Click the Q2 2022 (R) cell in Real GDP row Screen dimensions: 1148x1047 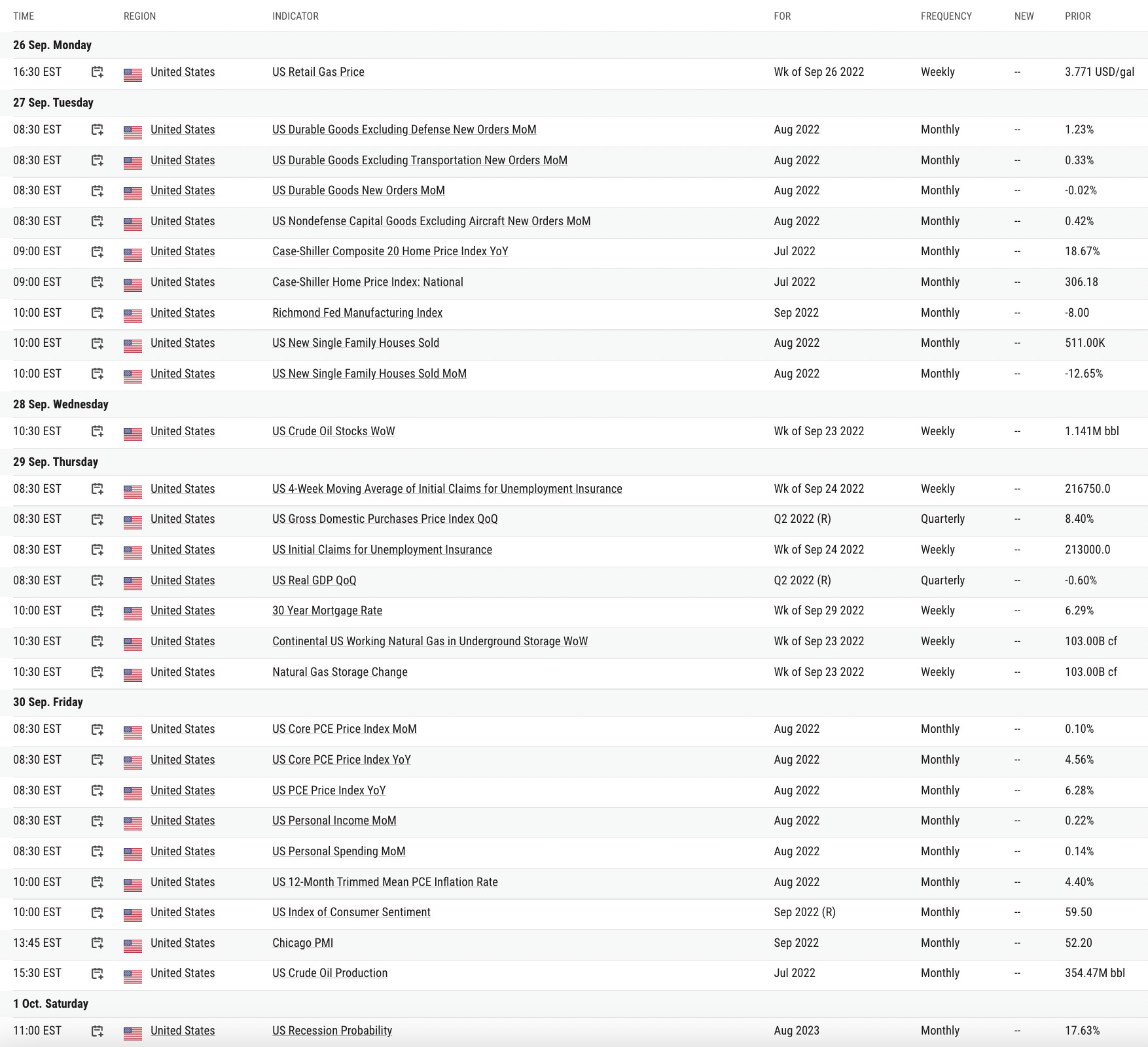802,580
